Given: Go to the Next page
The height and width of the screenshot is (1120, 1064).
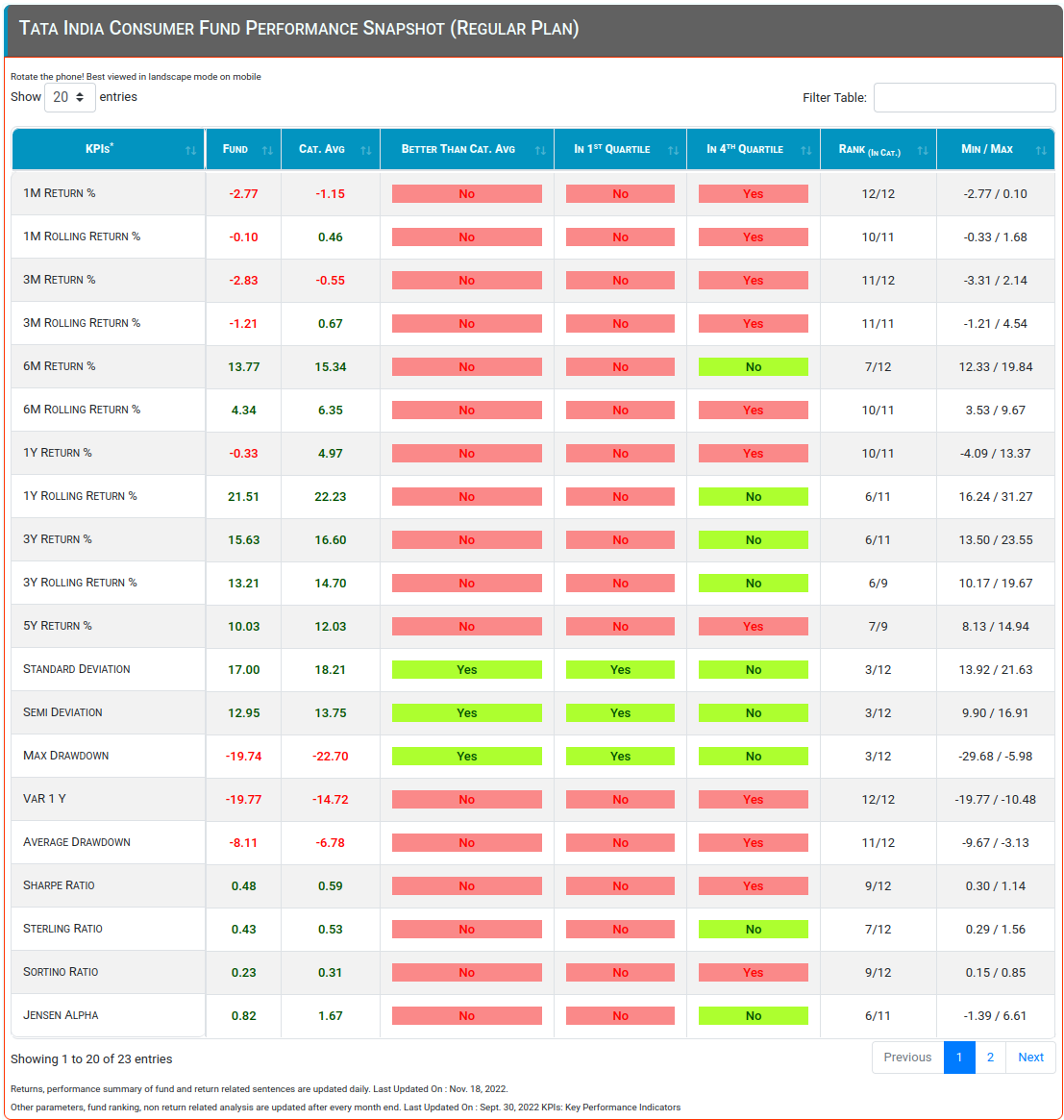Looking at the screenshot, I should [x=1030, y=1058].
